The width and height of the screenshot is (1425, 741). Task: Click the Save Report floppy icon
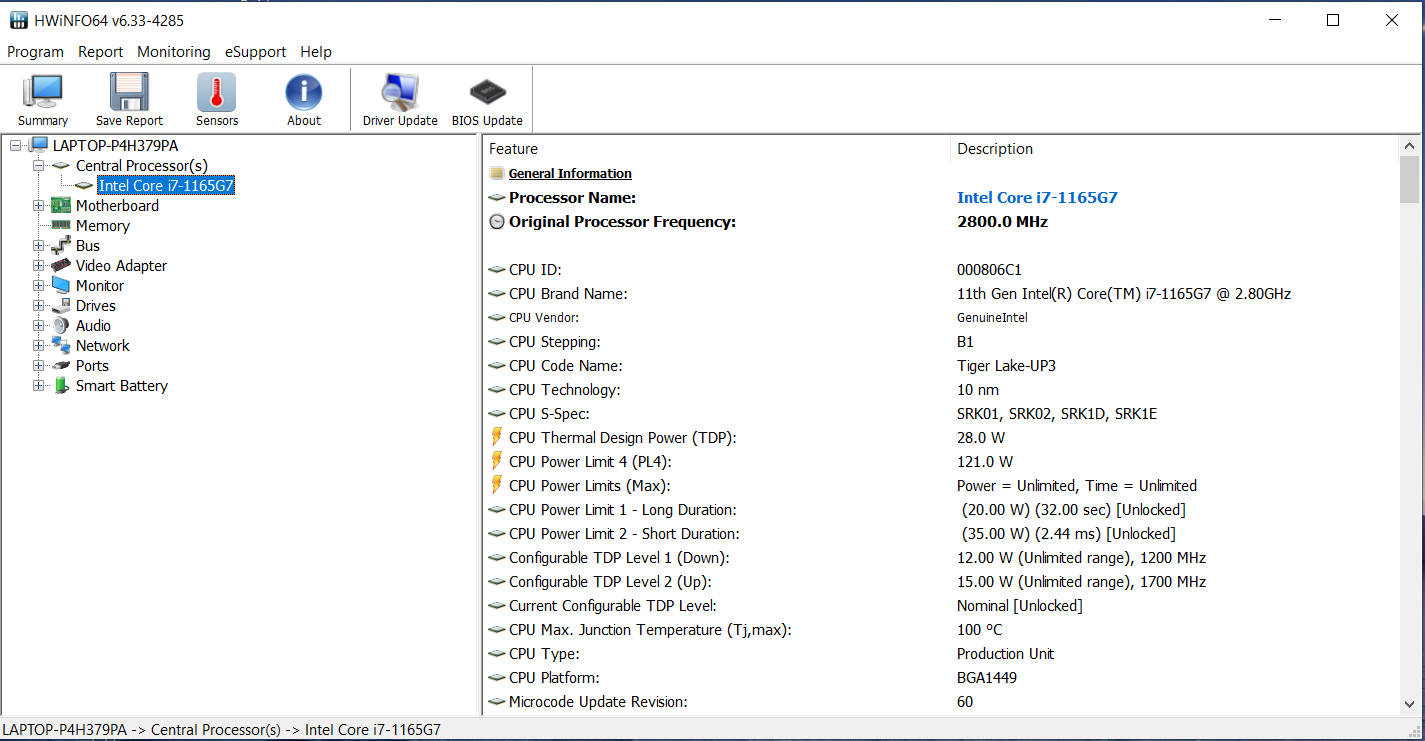(x=129, y=92)
